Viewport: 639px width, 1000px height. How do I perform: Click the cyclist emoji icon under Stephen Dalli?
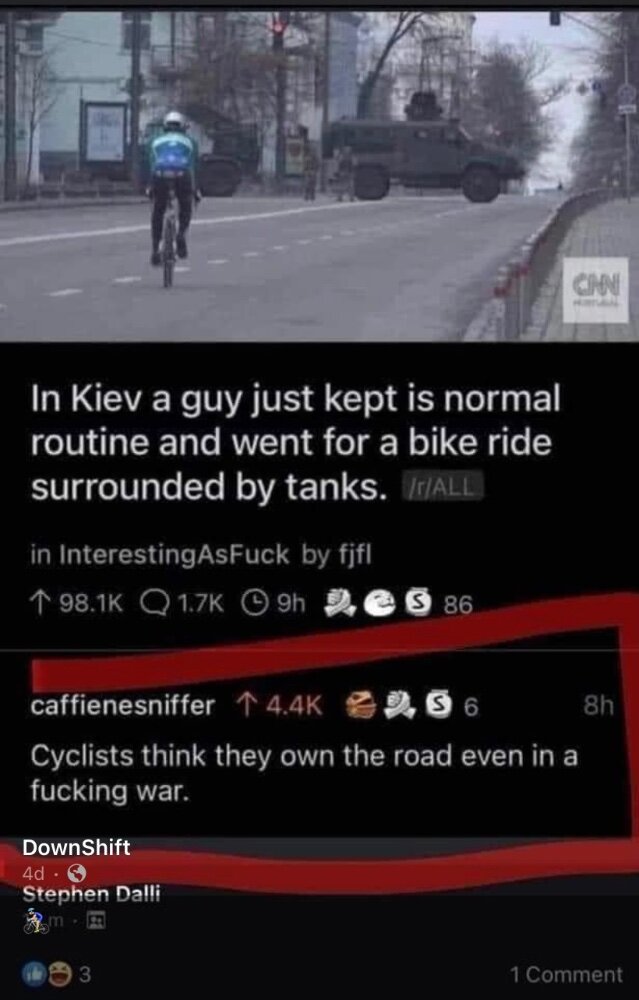click(35, 920)
